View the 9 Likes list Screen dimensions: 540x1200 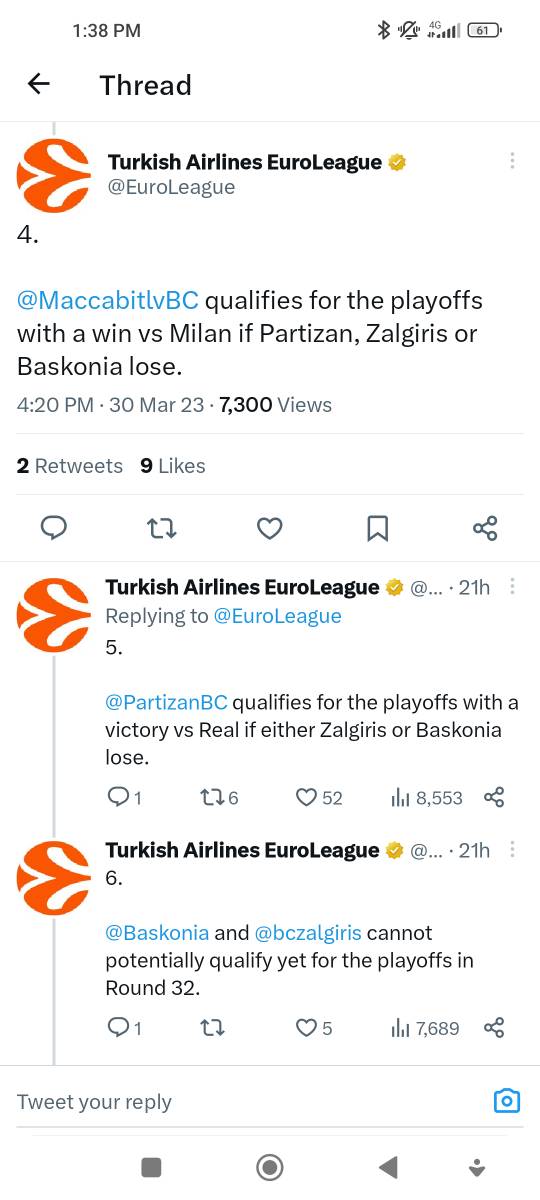point(173,466)
